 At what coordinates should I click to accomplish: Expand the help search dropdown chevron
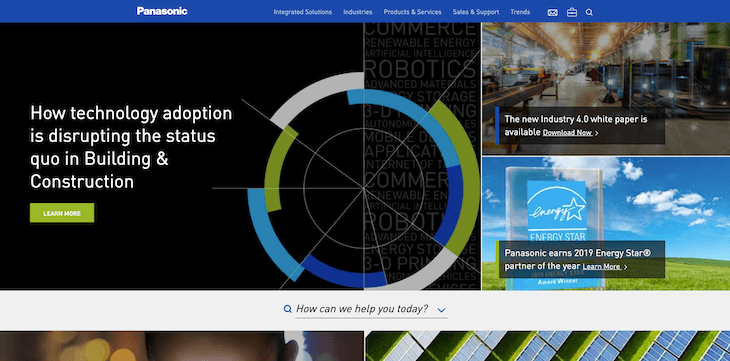(442, 310)
